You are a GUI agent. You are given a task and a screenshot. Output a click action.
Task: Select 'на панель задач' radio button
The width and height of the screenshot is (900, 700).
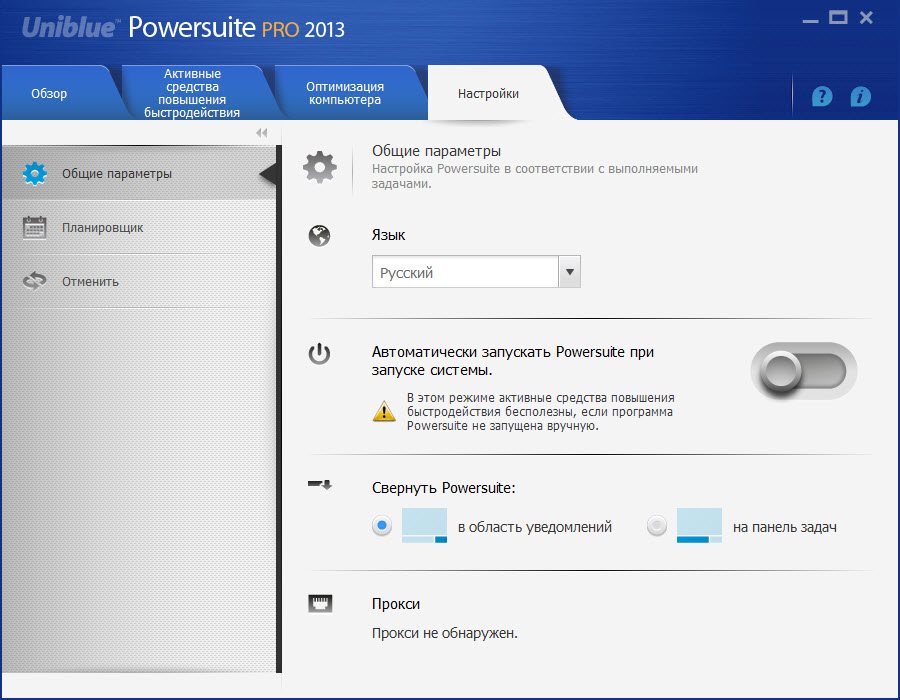(x=657, y=526)
